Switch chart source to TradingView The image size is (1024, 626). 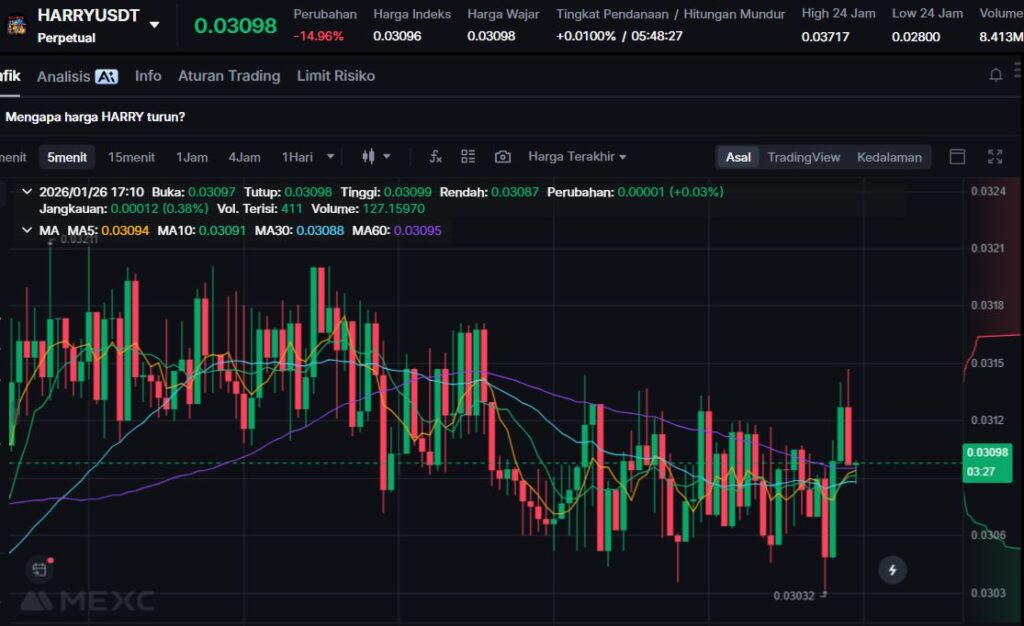803,157
